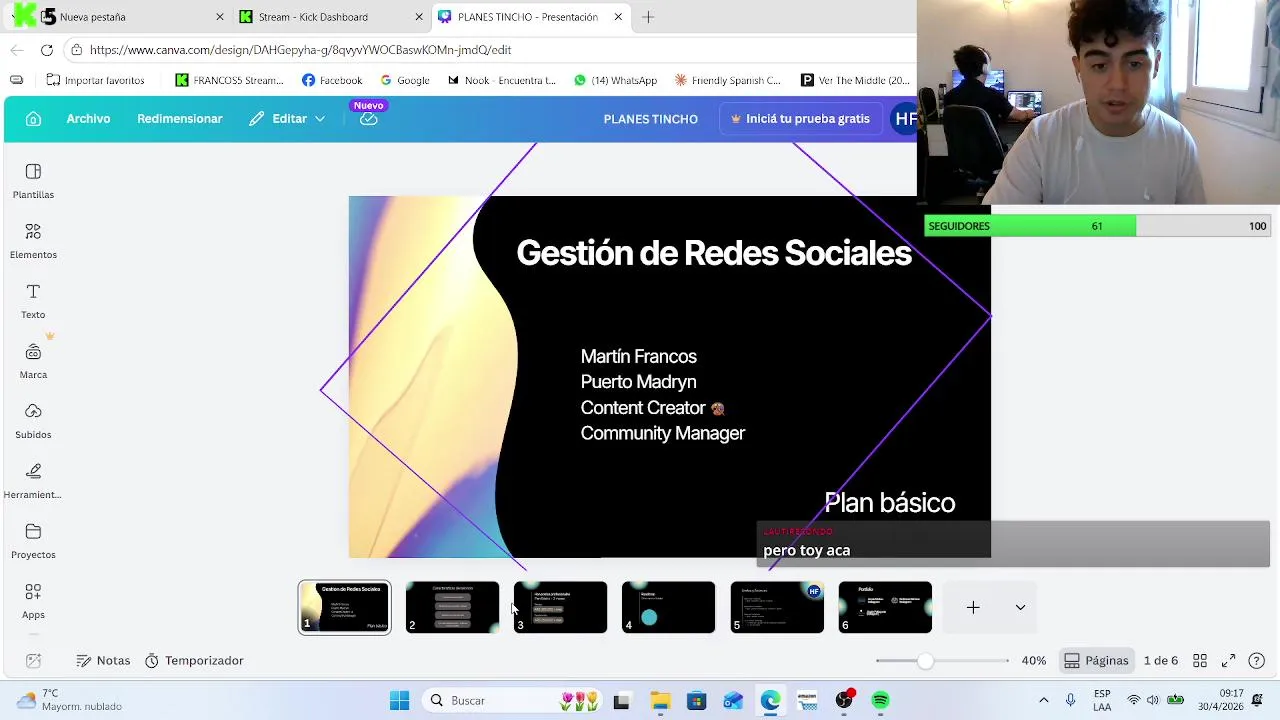Click the cloud save status icon
Screen dimensions: 1280x720
pyautogui.click(x=368, y=119)
